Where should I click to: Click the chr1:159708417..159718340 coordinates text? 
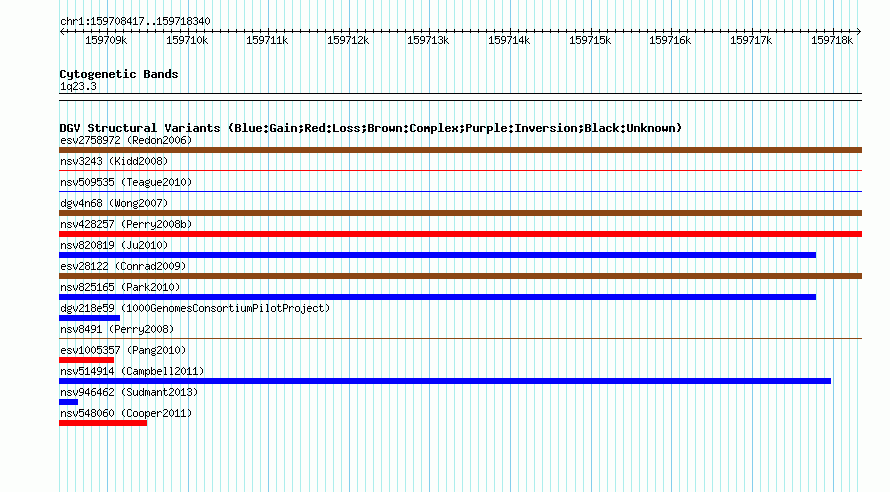[x=135, y=22]
